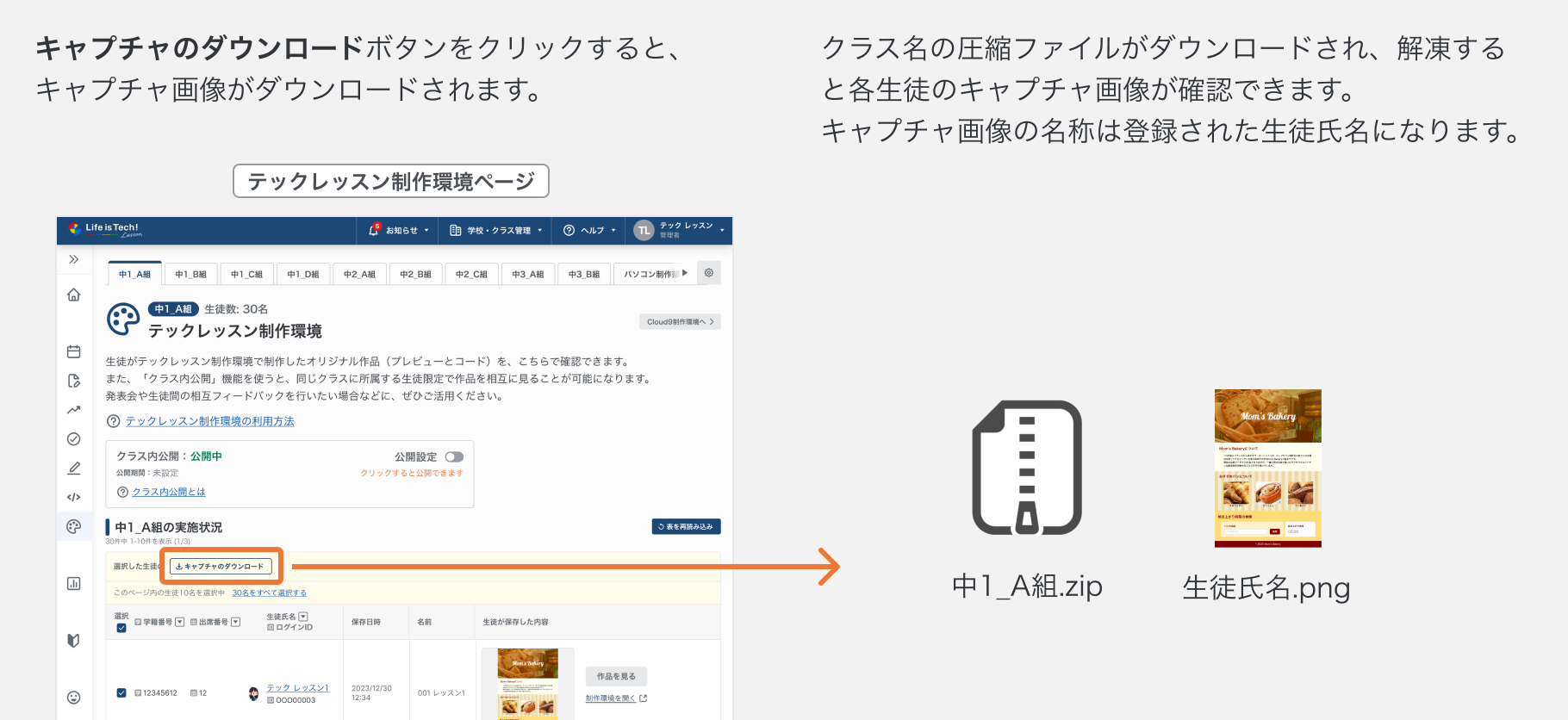The image size is (1568, 720).
Task: Switch to the 中2_B組 tab
Action: tap(416, 274)
